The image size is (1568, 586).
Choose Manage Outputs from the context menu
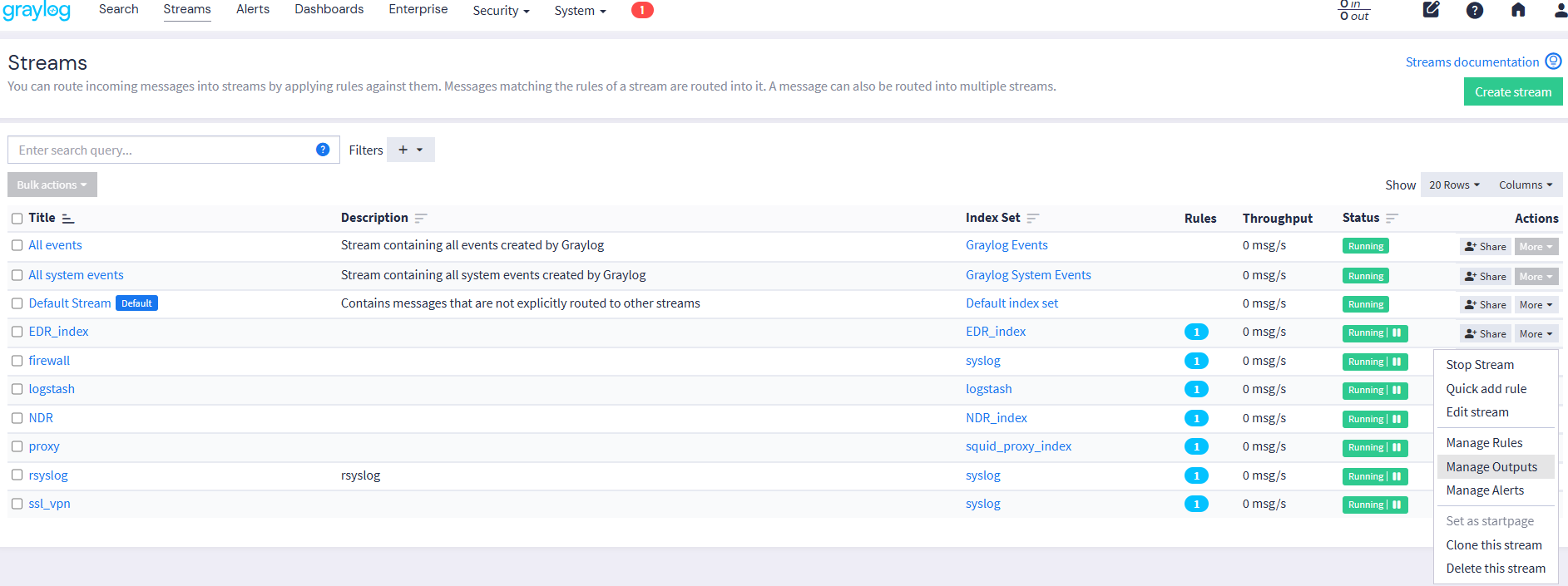1491,467
